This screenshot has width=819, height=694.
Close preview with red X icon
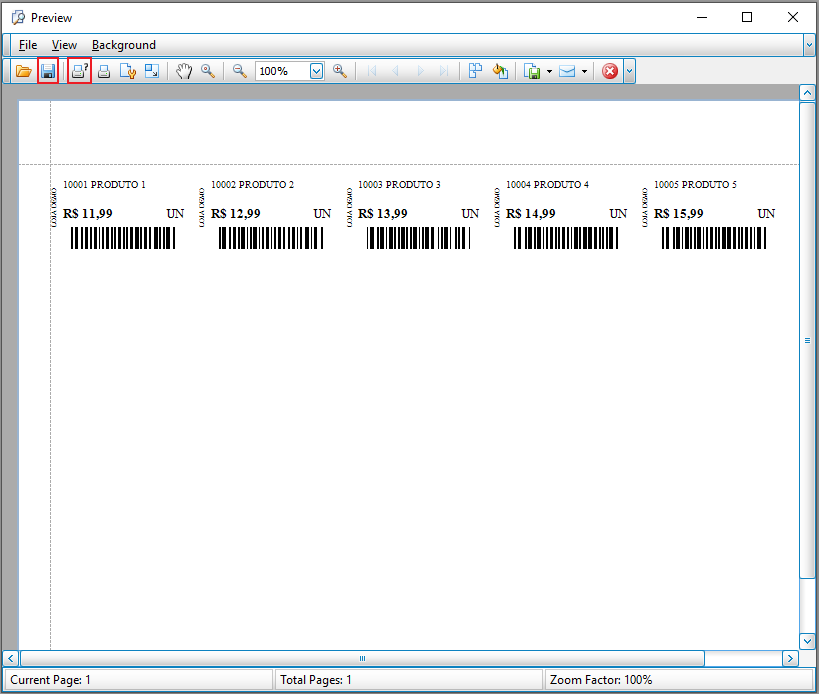point(610,71)
